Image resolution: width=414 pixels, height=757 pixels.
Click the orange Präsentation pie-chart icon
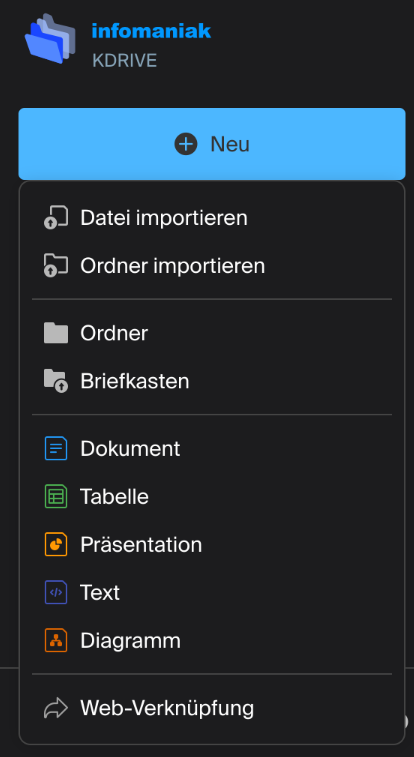click(x=56, y=545)
